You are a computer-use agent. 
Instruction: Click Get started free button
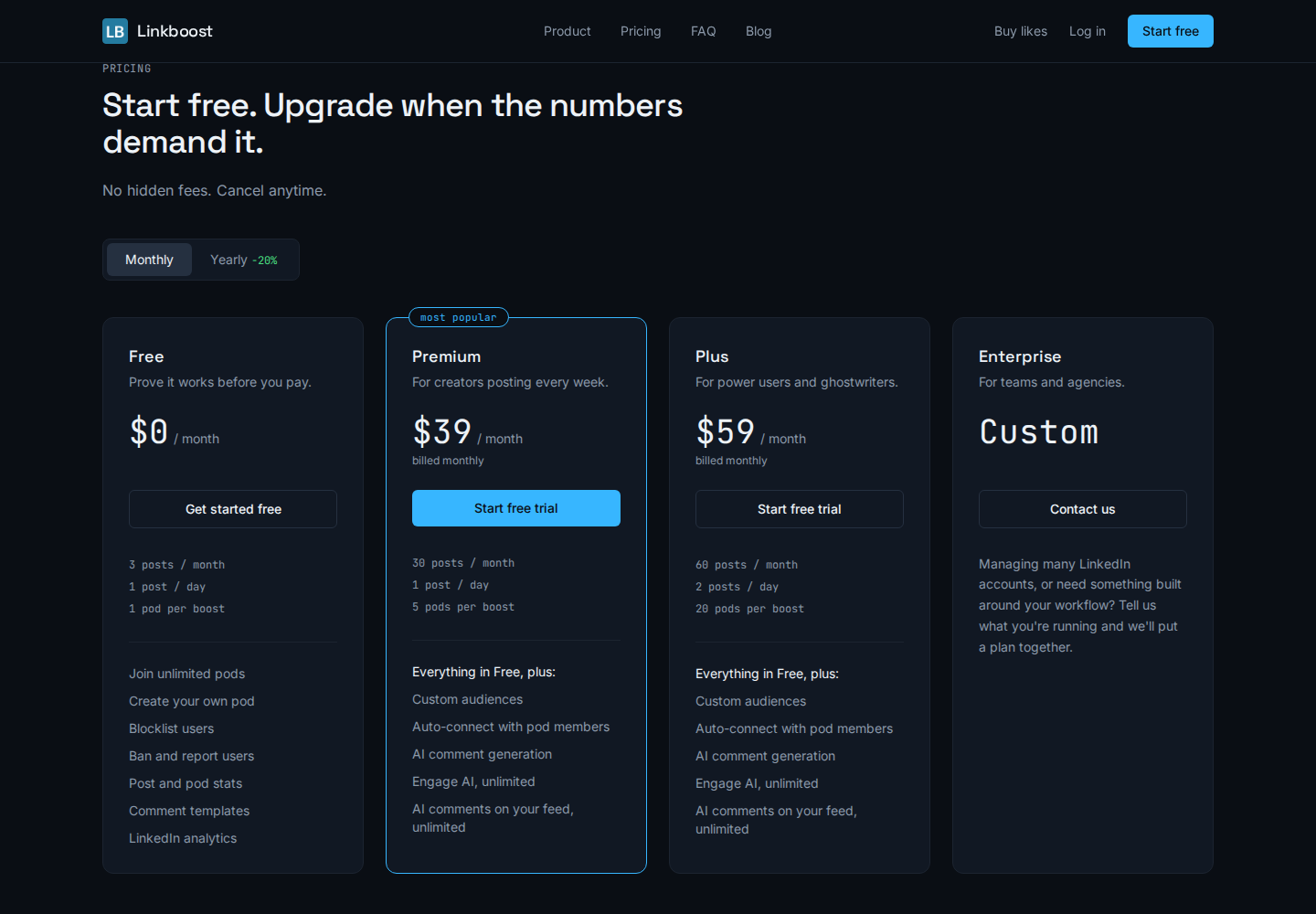point(233,509)
